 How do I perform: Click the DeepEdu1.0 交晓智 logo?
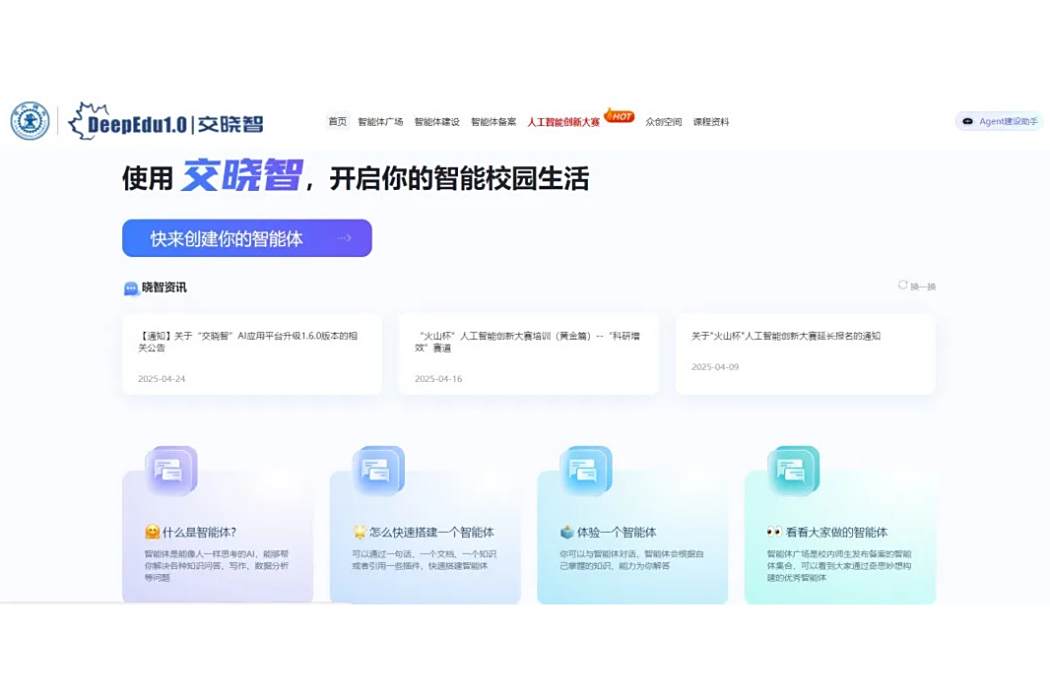pyautogui.click(x=166, y=121)
